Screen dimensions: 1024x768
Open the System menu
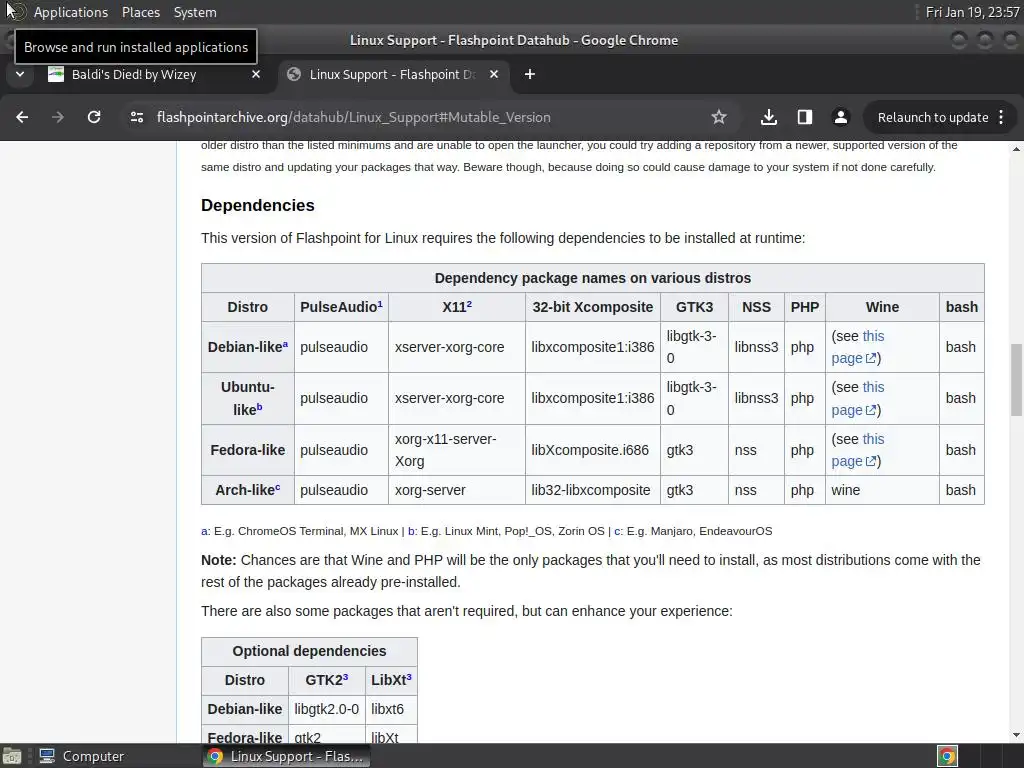point(195,12)
